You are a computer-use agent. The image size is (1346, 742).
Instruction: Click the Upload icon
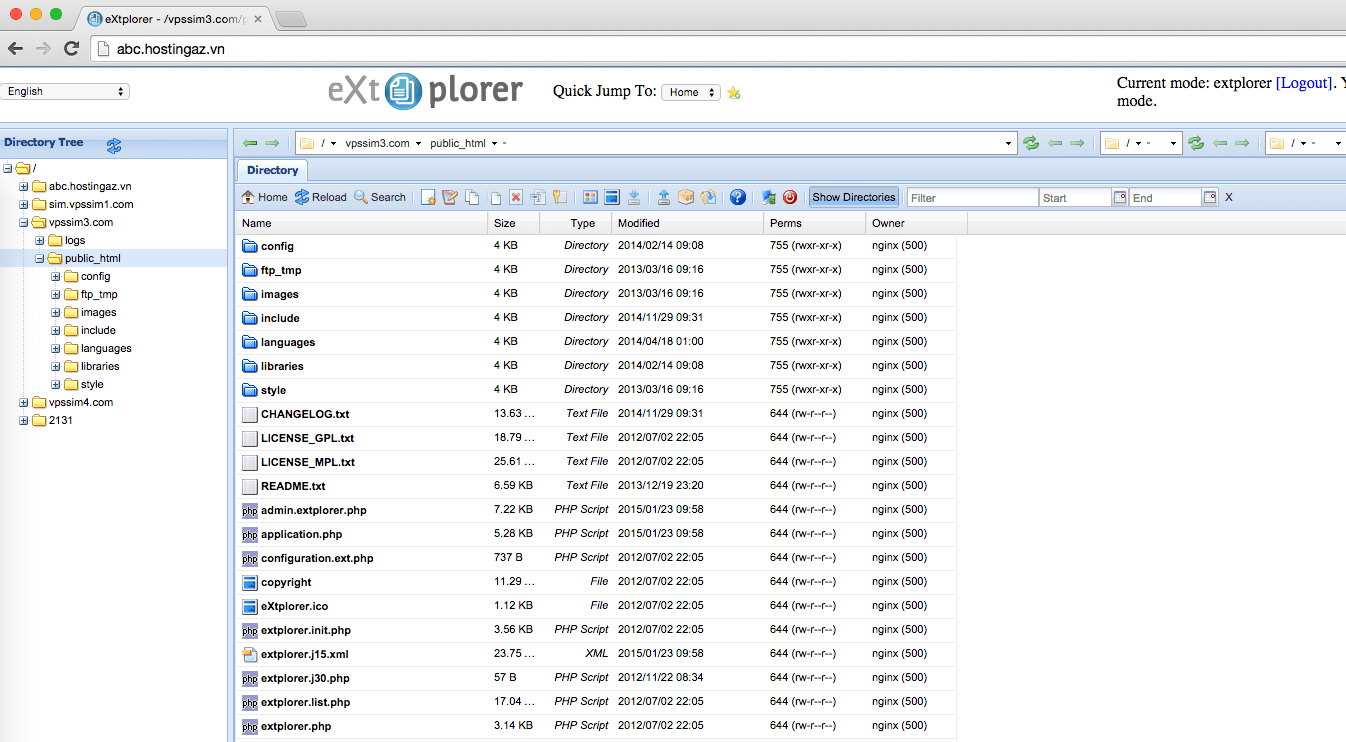[664, 197]
